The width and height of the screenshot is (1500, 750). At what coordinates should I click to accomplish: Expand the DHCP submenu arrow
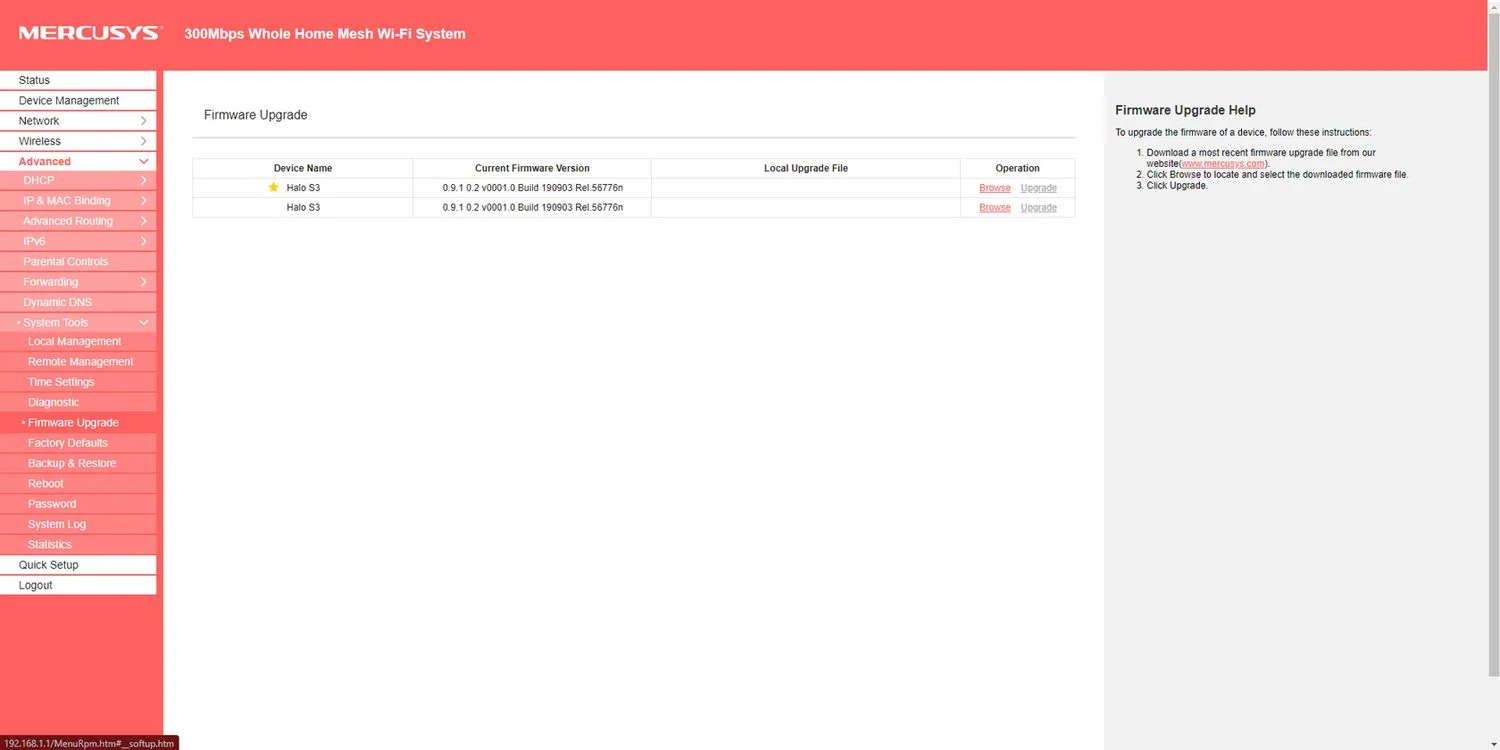pos(143,181)
